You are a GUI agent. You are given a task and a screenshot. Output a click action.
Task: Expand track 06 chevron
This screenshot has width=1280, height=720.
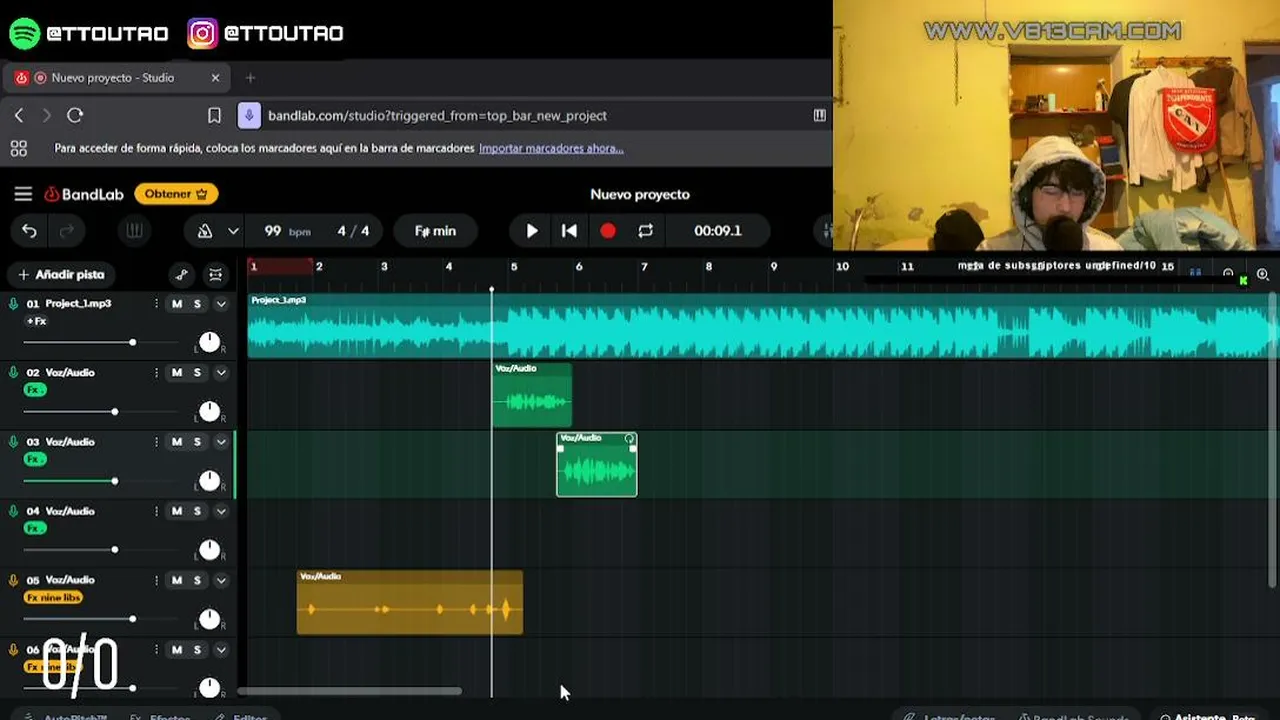pos(221,650)
